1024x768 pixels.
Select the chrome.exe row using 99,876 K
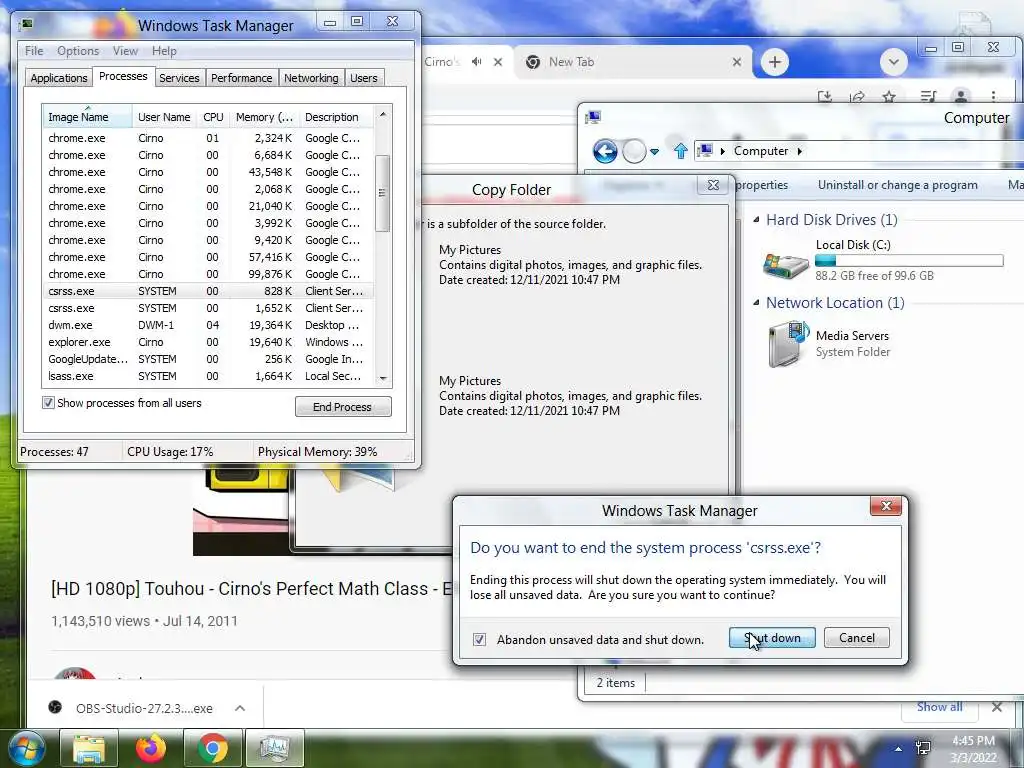pyautogui.click(x=208, y=274)
